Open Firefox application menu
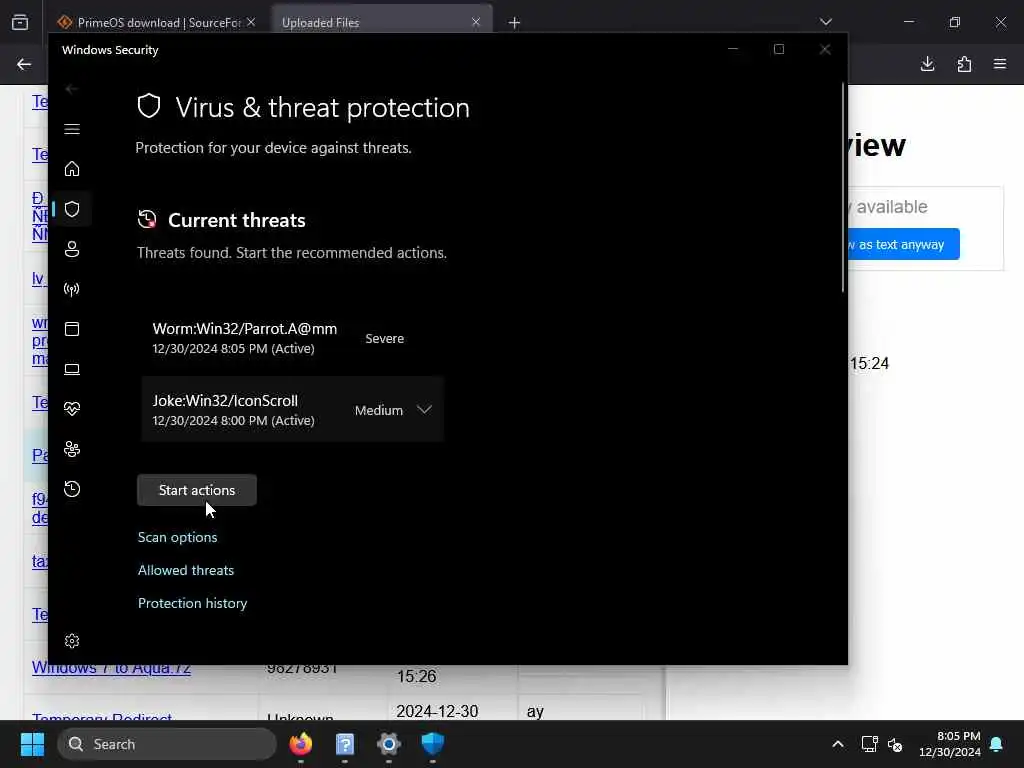Image resolution: width=1024 pixels, height=768 pixels. [1000, 64]
